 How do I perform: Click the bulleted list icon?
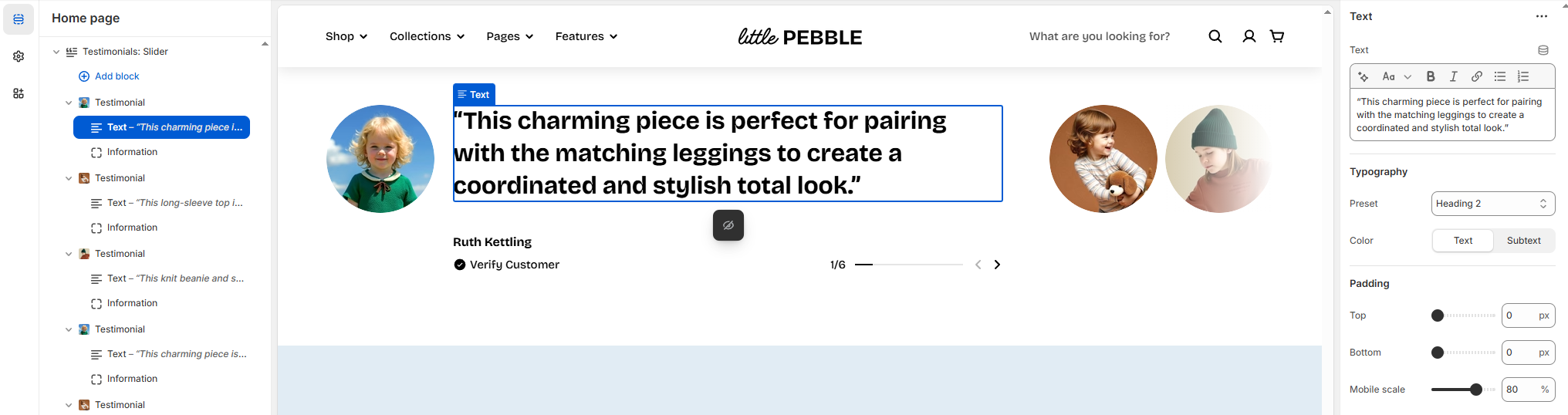tap(1500, 76)
